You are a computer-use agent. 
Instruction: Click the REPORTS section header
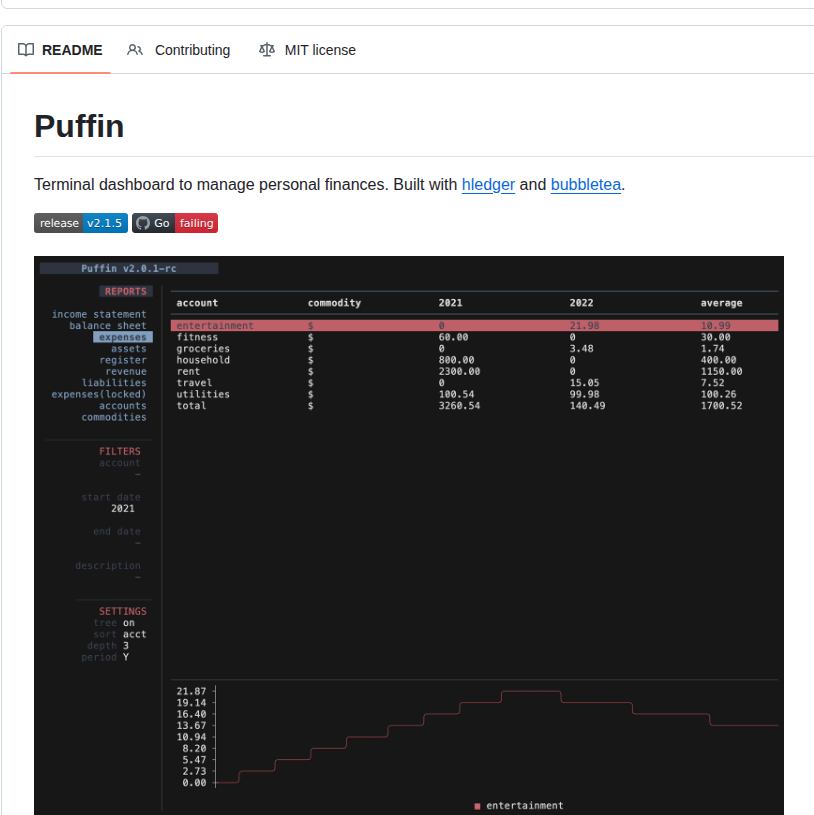pos(126,291)
